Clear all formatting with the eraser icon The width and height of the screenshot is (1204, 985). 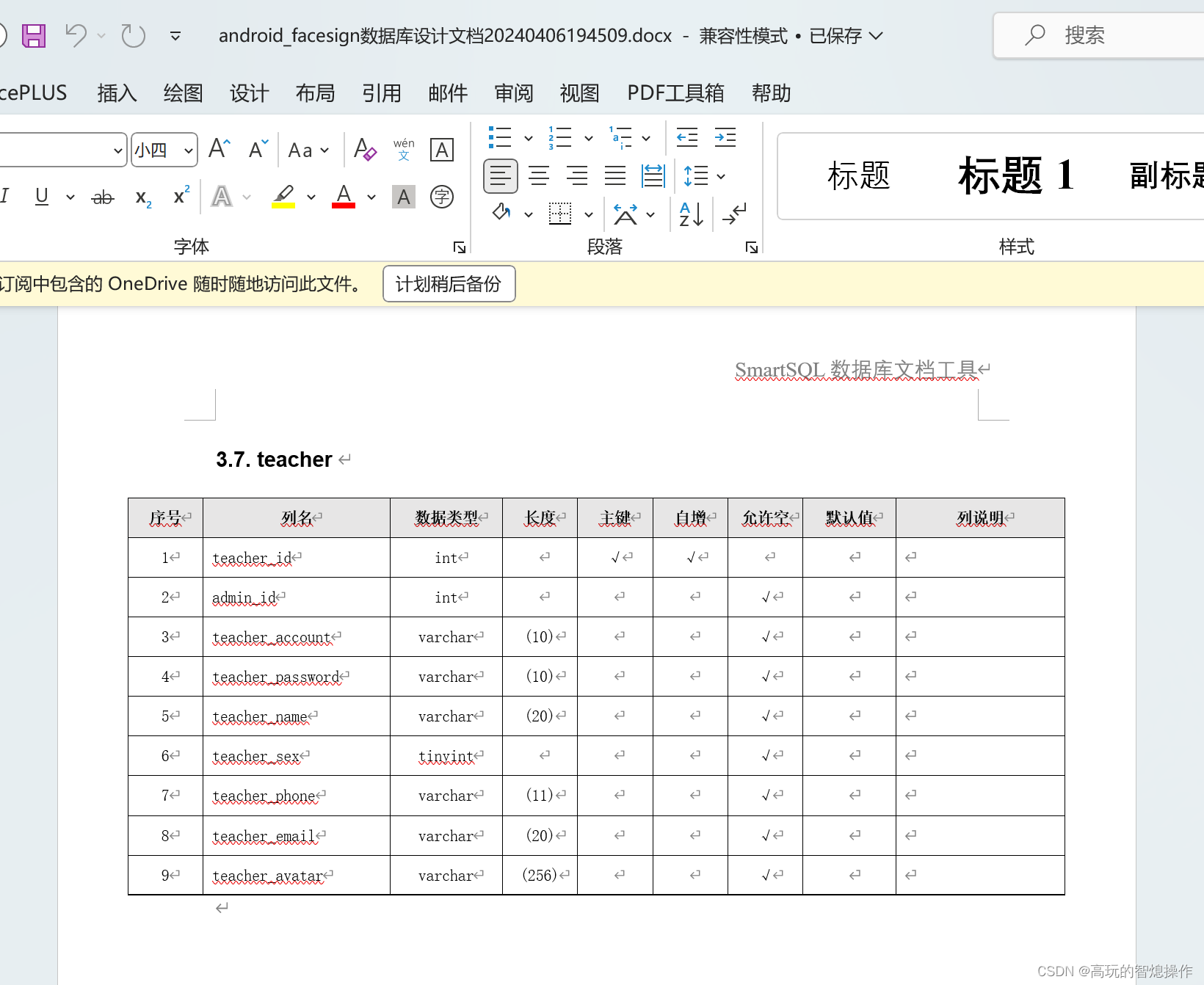363,150
